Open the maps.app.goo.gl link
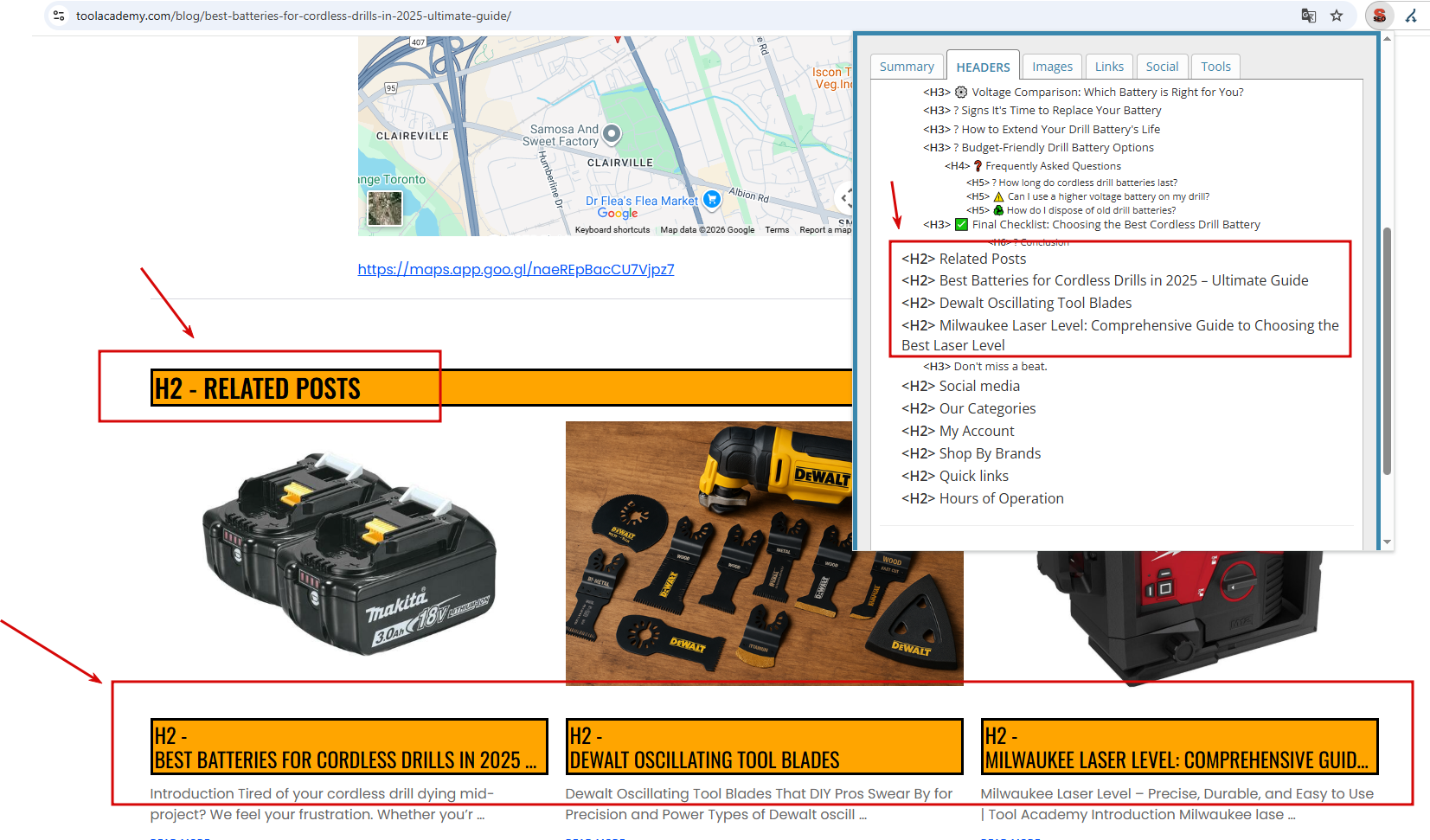Screen dimensions: 1430x840 coord(516,269)
